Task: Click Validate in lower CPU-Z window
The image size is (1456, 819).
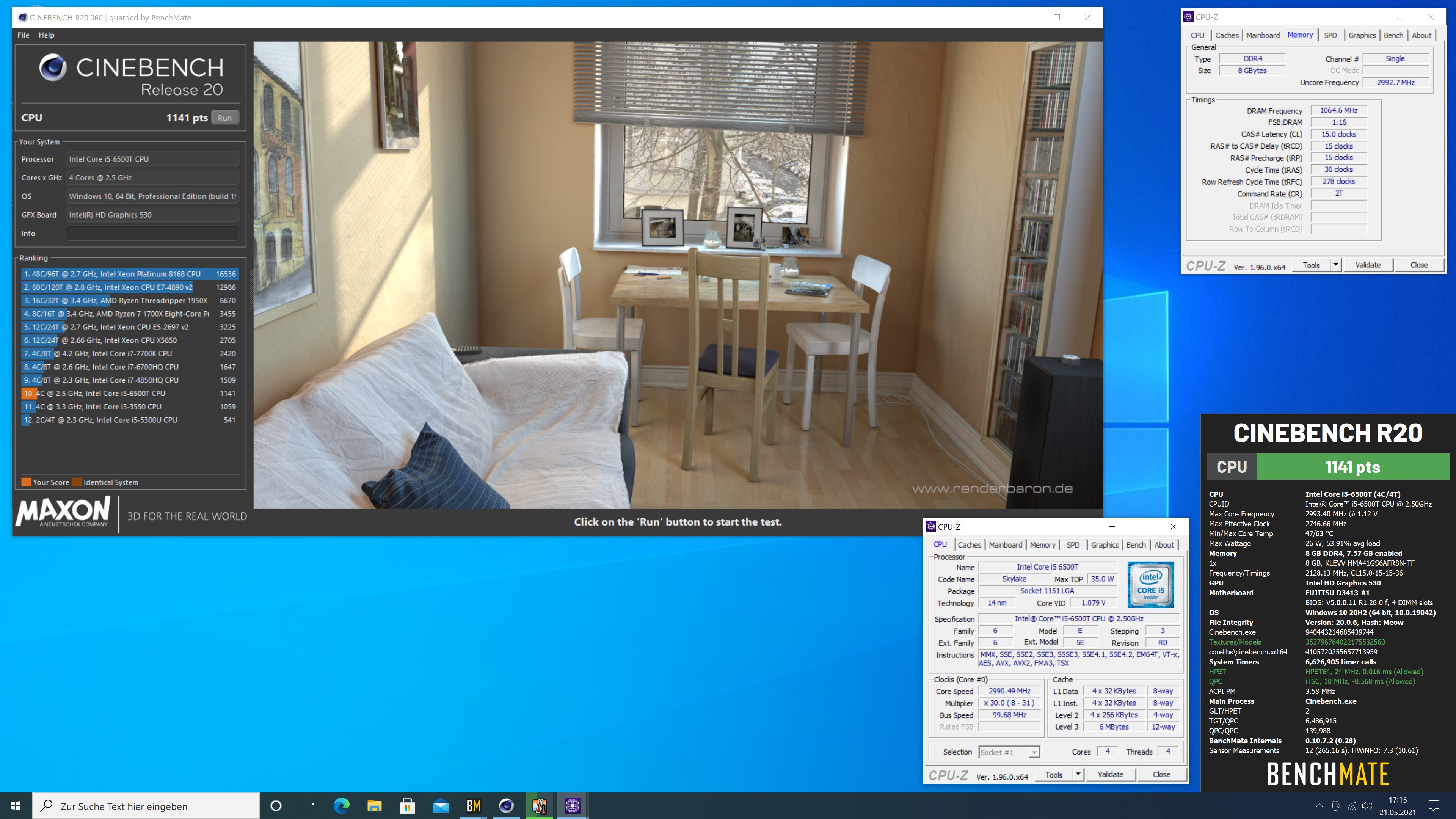Action: (x=1110, y=775)
